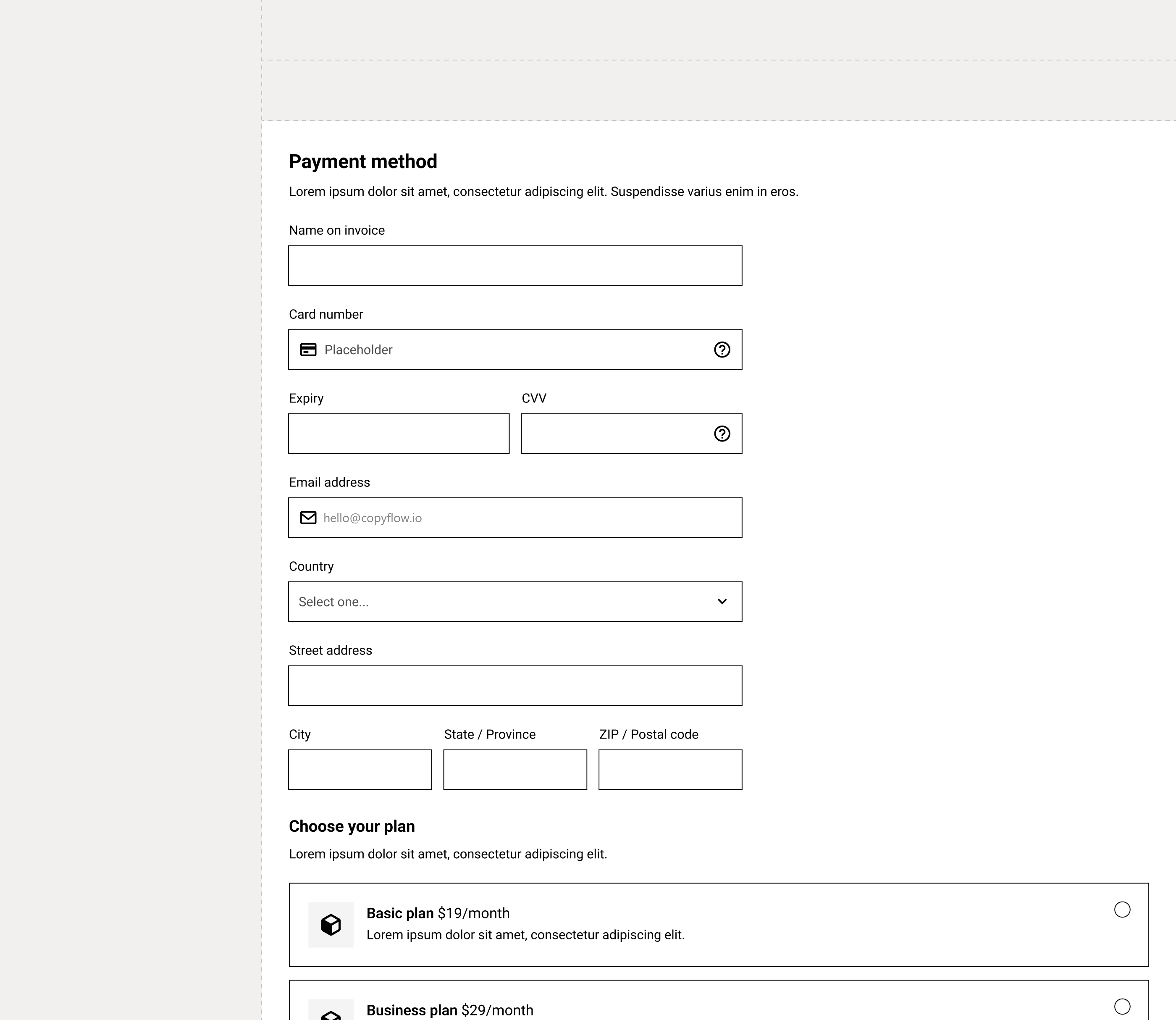Click the Email address label

pyautogui.click(x=329, y=482)
